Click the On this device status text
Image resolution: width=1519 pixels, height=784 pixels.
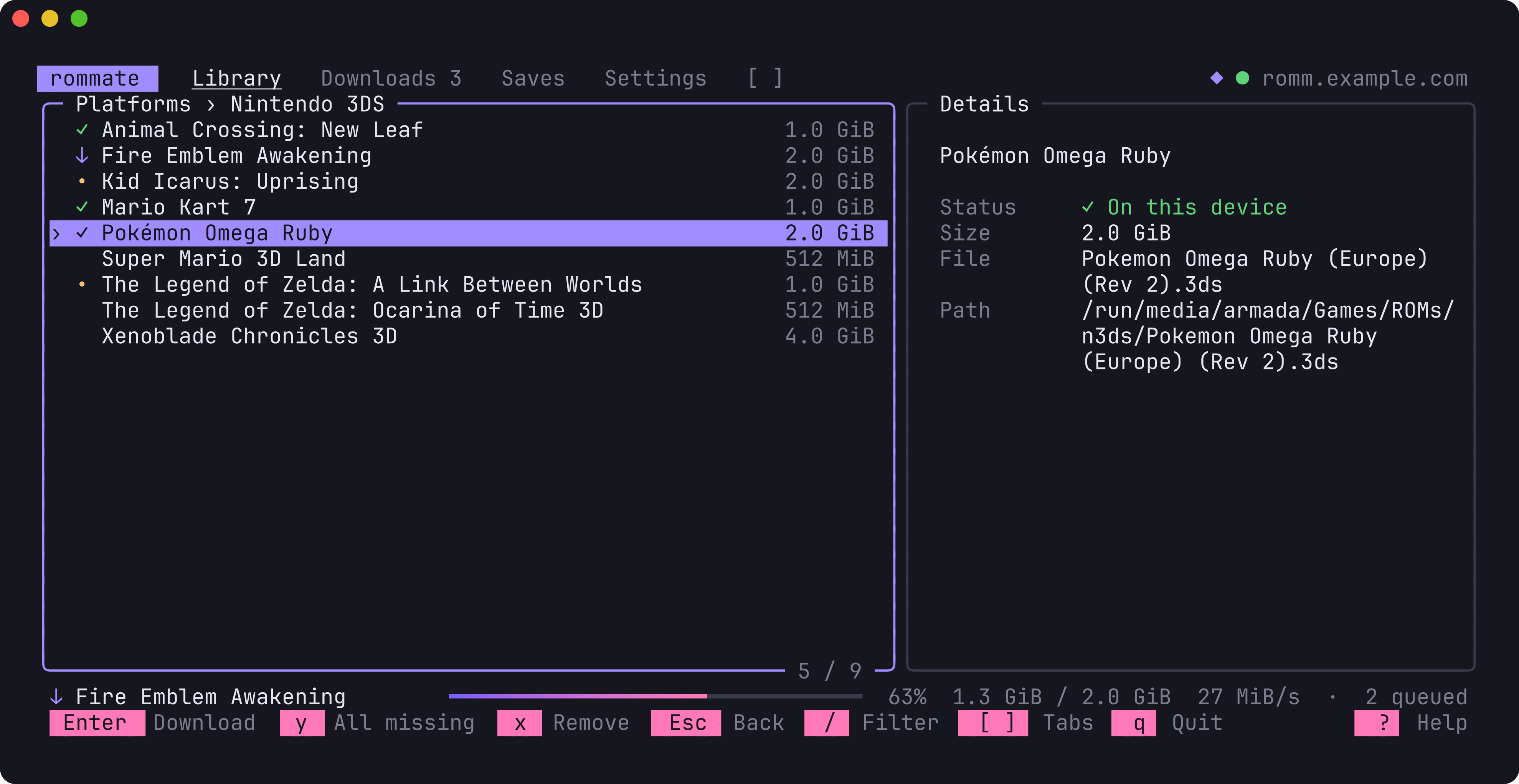tap(1197, 207)
